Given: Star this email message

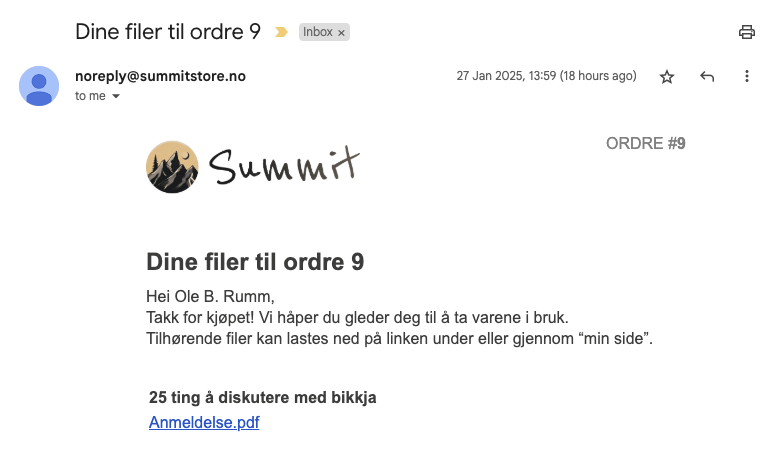Looking at the screenshot, I should [667, 76].
